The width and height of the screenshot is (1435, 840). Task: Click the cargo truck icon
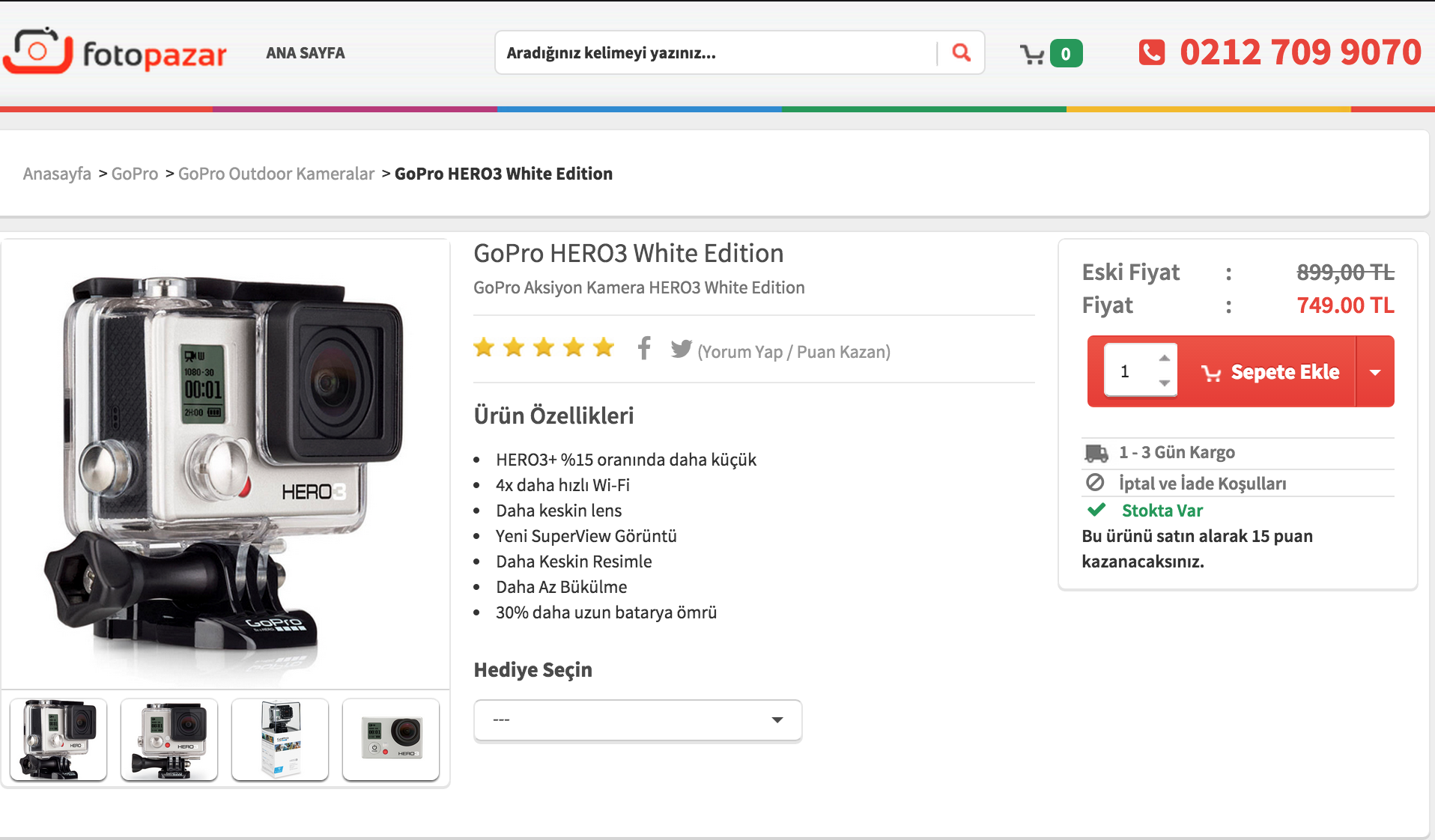point(1096,453)
